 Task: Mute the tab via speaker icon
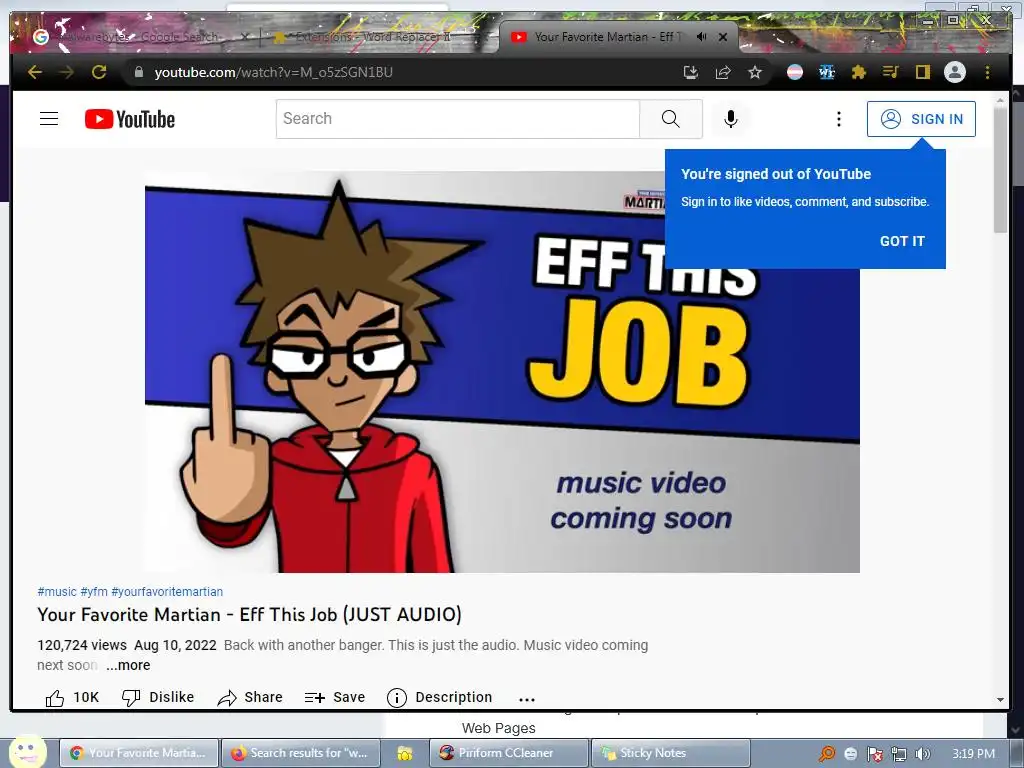(x=701, y=37)
